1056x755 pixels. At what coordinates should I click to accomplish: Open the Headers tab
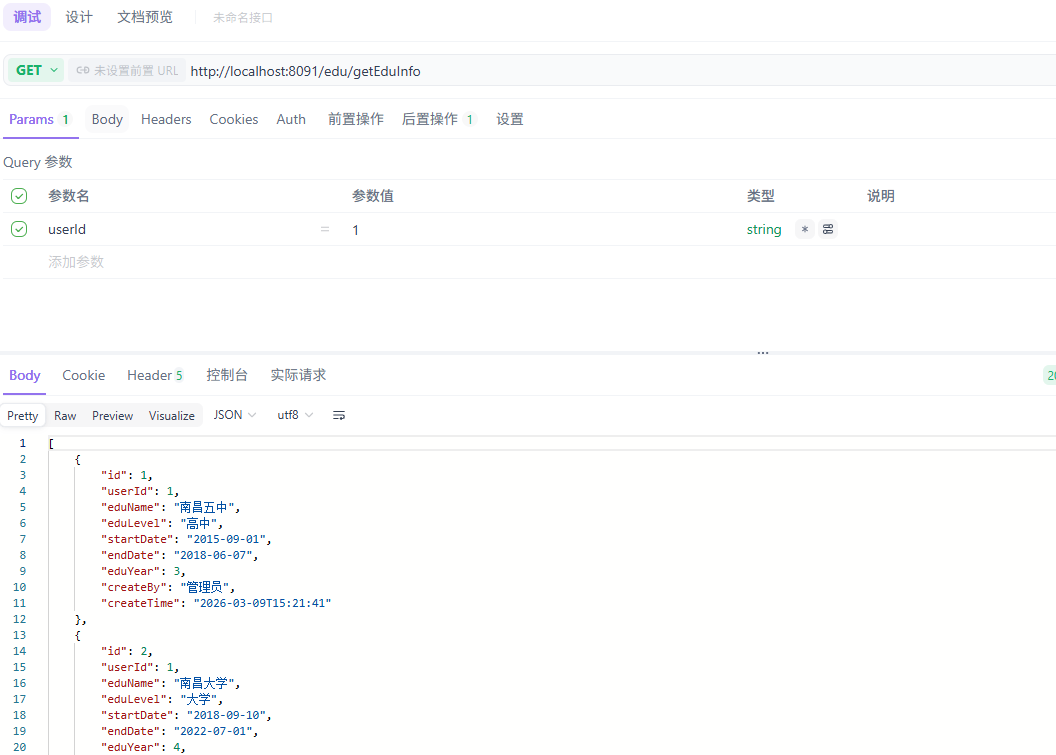tap(166, 119)
